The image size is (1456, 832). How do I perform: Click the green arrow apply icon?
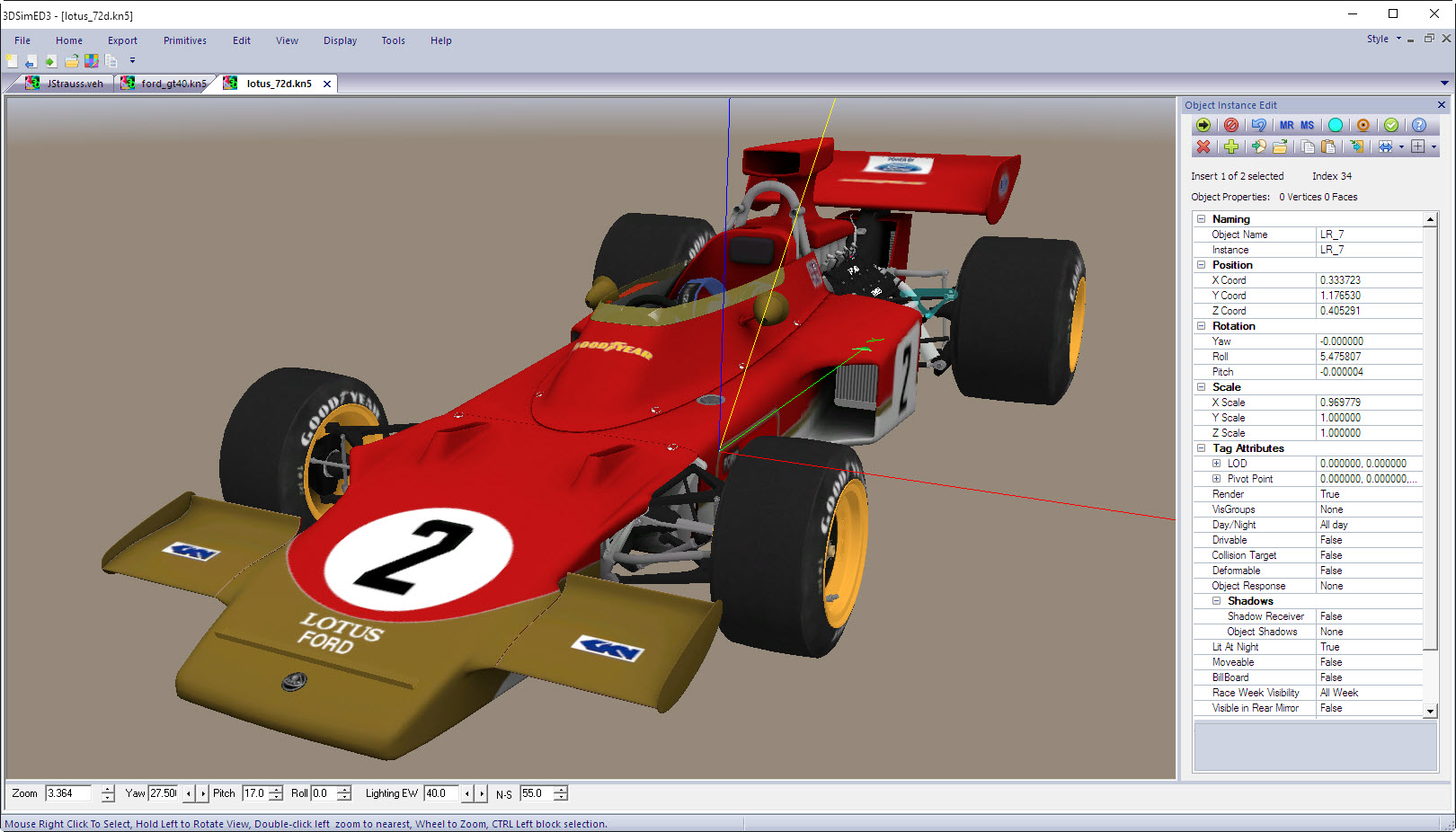[x=1203, y=125]
